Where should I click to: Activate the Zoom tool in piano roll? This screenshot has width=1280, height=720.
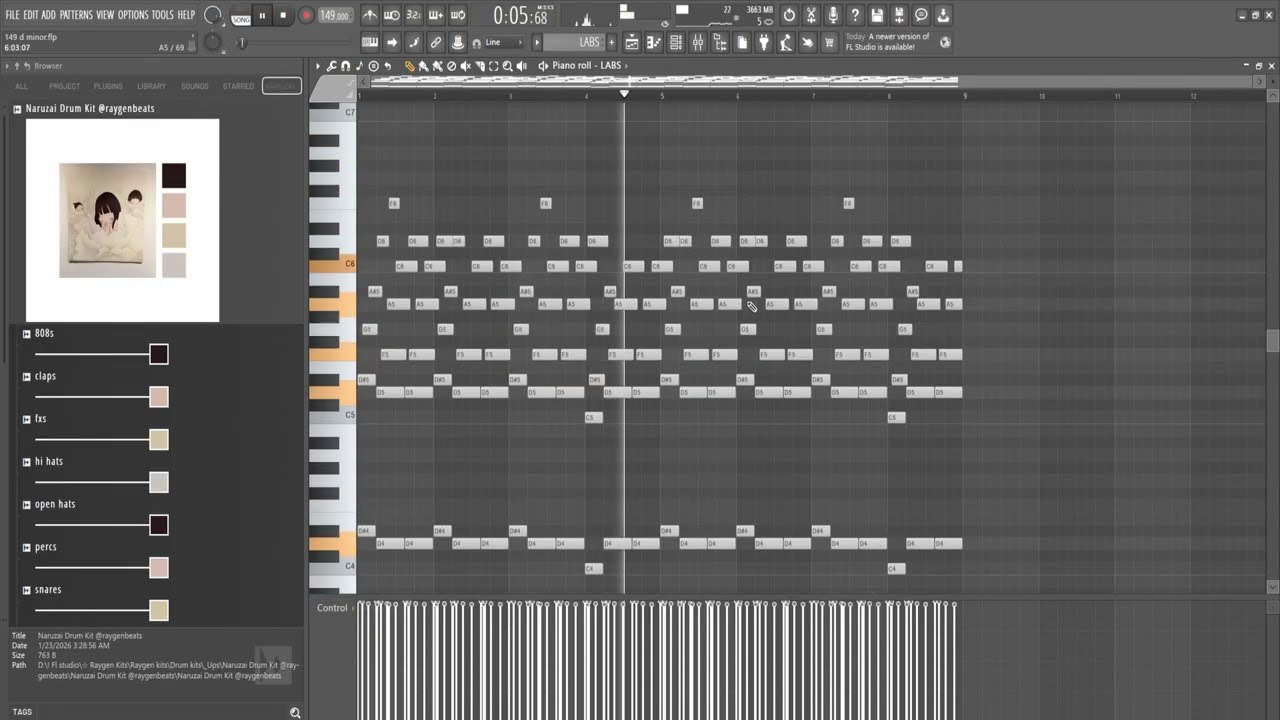tap(507, 66)
